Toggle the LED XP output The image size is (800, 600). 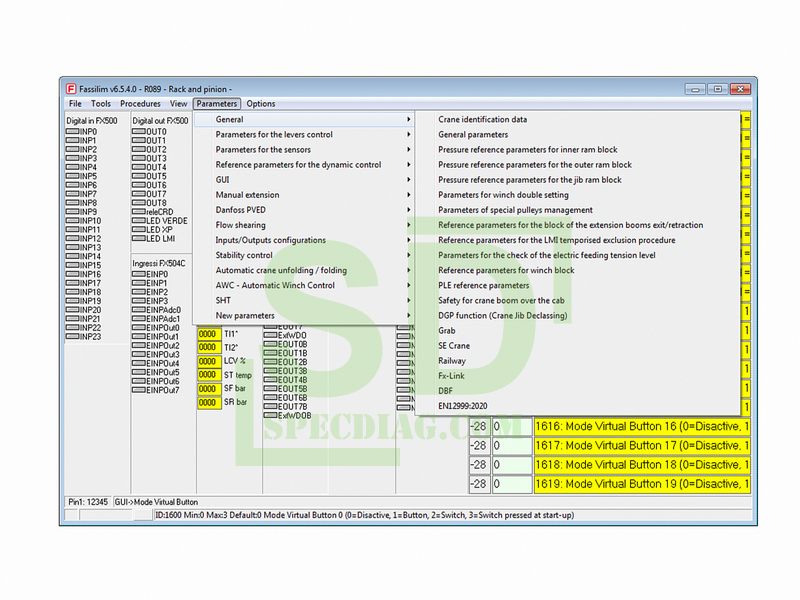[x=139, y=230]
